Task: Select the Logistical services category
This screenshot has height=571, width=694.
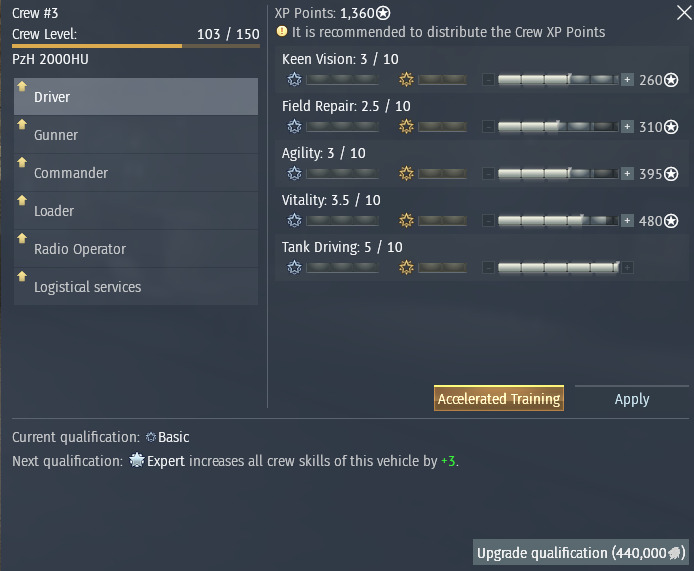Action: [x=136, y=287]
